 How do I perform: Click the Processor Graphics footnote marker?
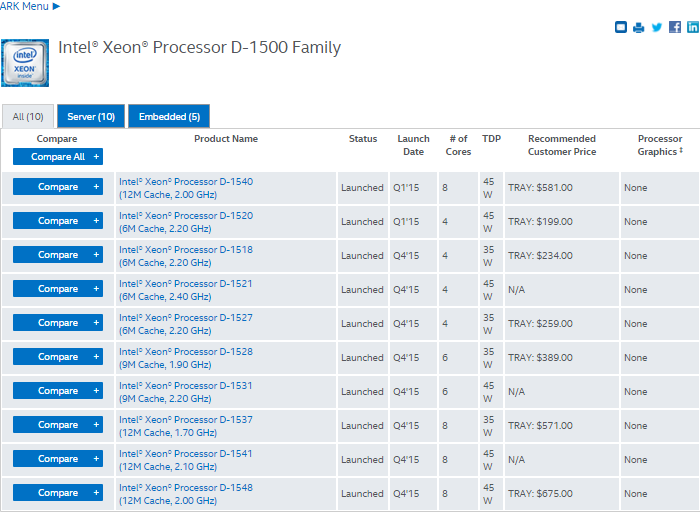681,150
